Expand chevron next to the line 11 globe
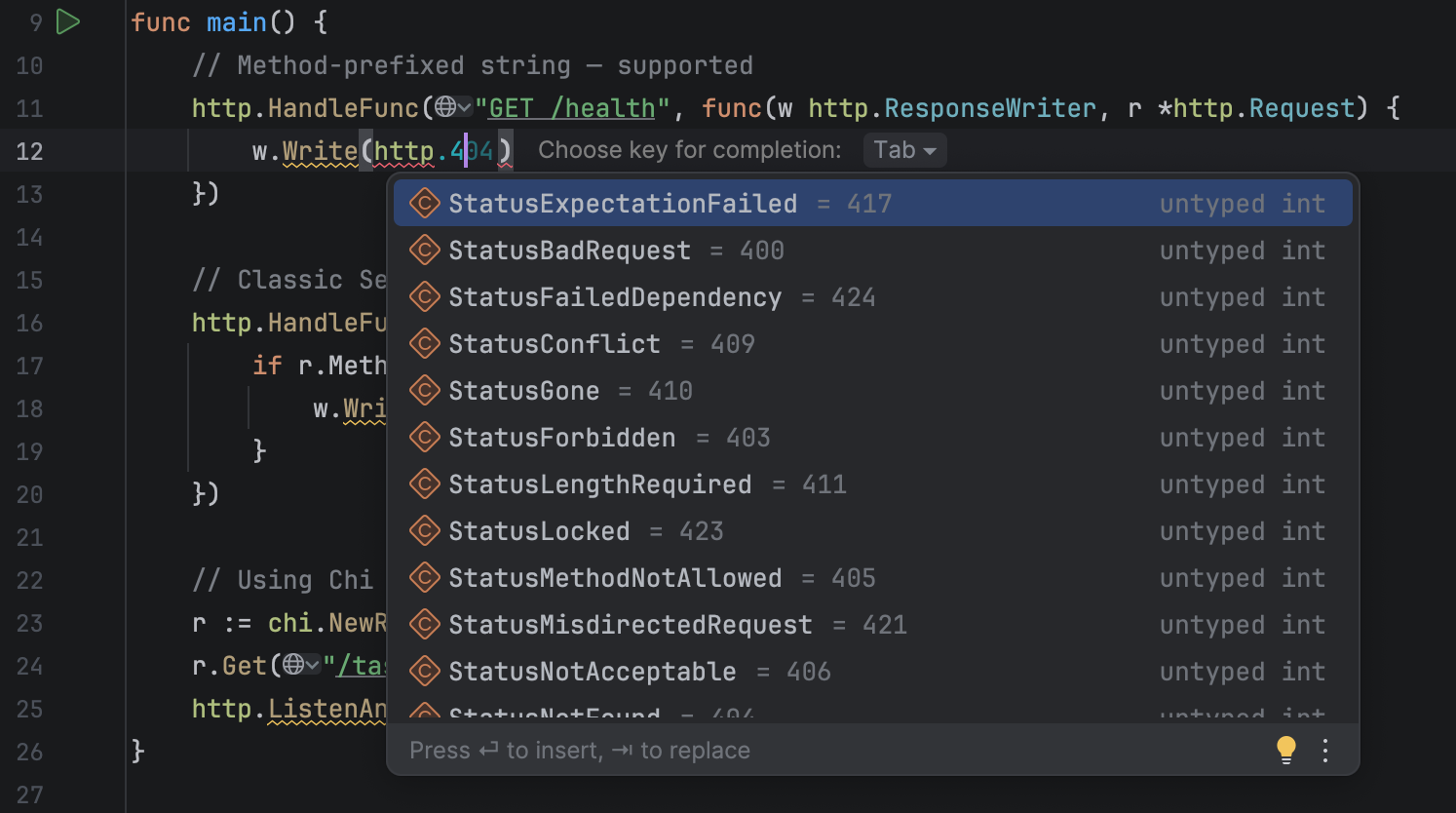Viewport: 1456px width, 813px height. click(465, 107)
